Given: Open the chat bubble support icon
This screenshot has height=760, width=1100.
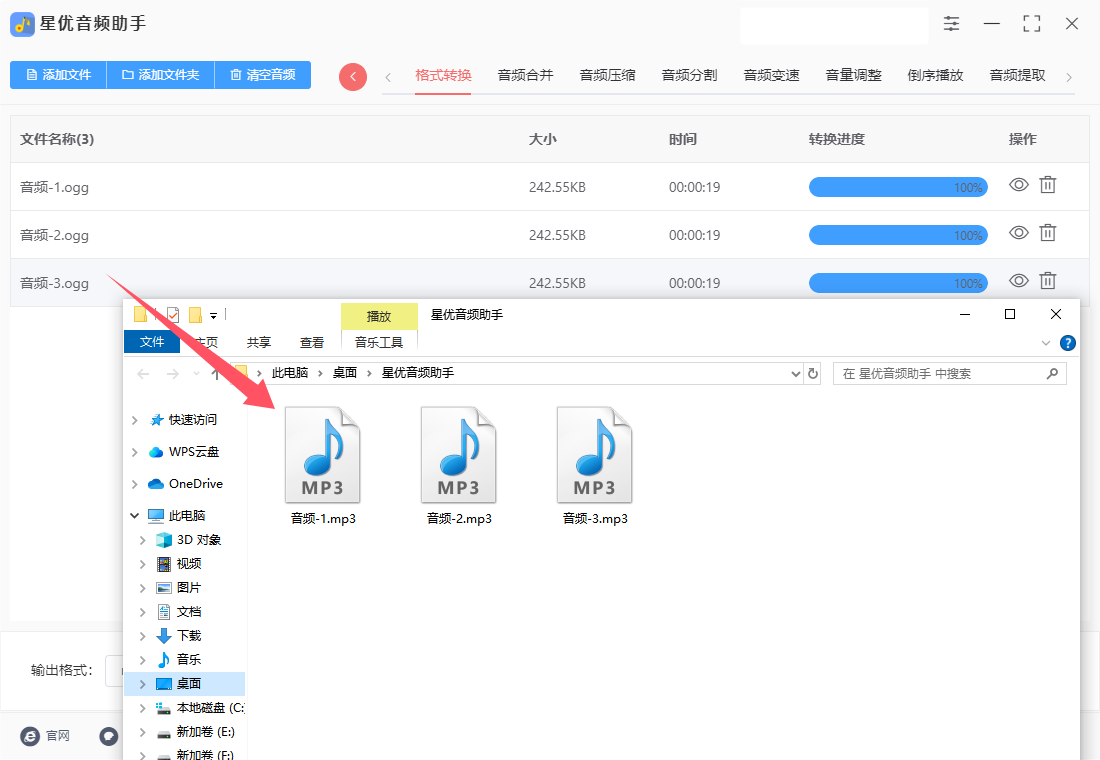Looking at the screenshot, I should pos(109,735).
